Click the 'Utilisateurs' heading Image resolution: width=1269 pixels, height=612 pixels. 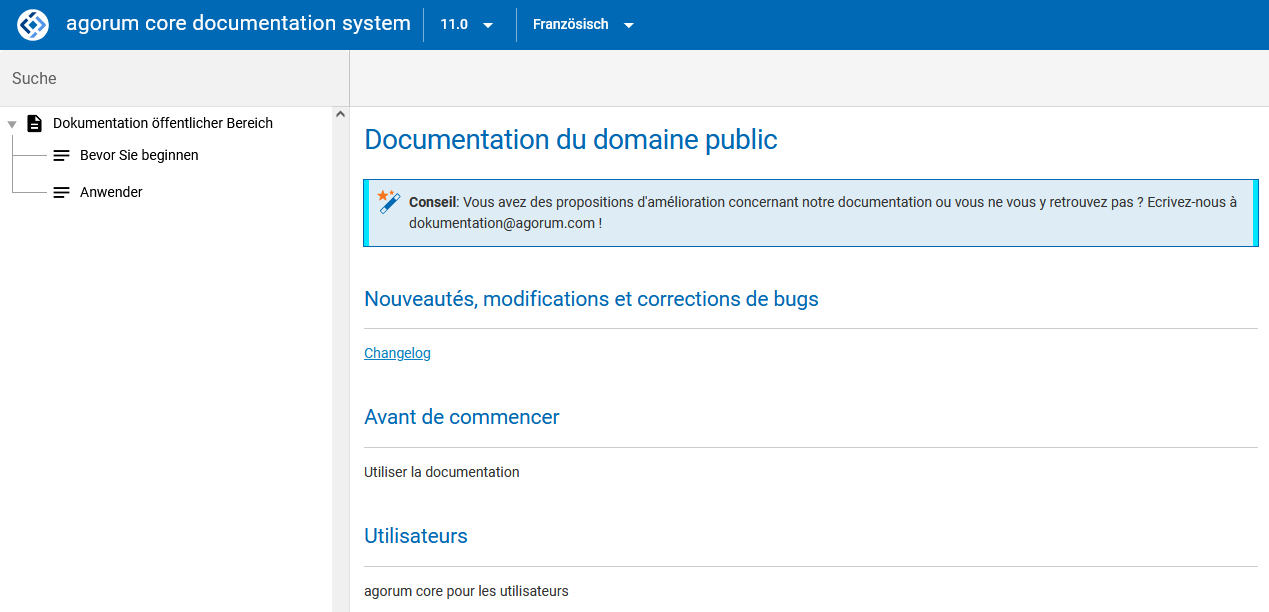click(416, 536)
